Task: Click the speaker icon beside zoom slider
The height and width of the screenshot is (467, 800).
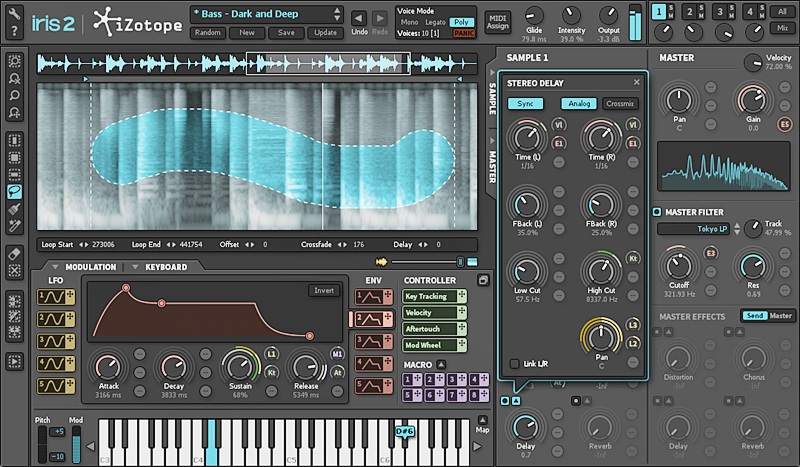Action: (382, 262)
